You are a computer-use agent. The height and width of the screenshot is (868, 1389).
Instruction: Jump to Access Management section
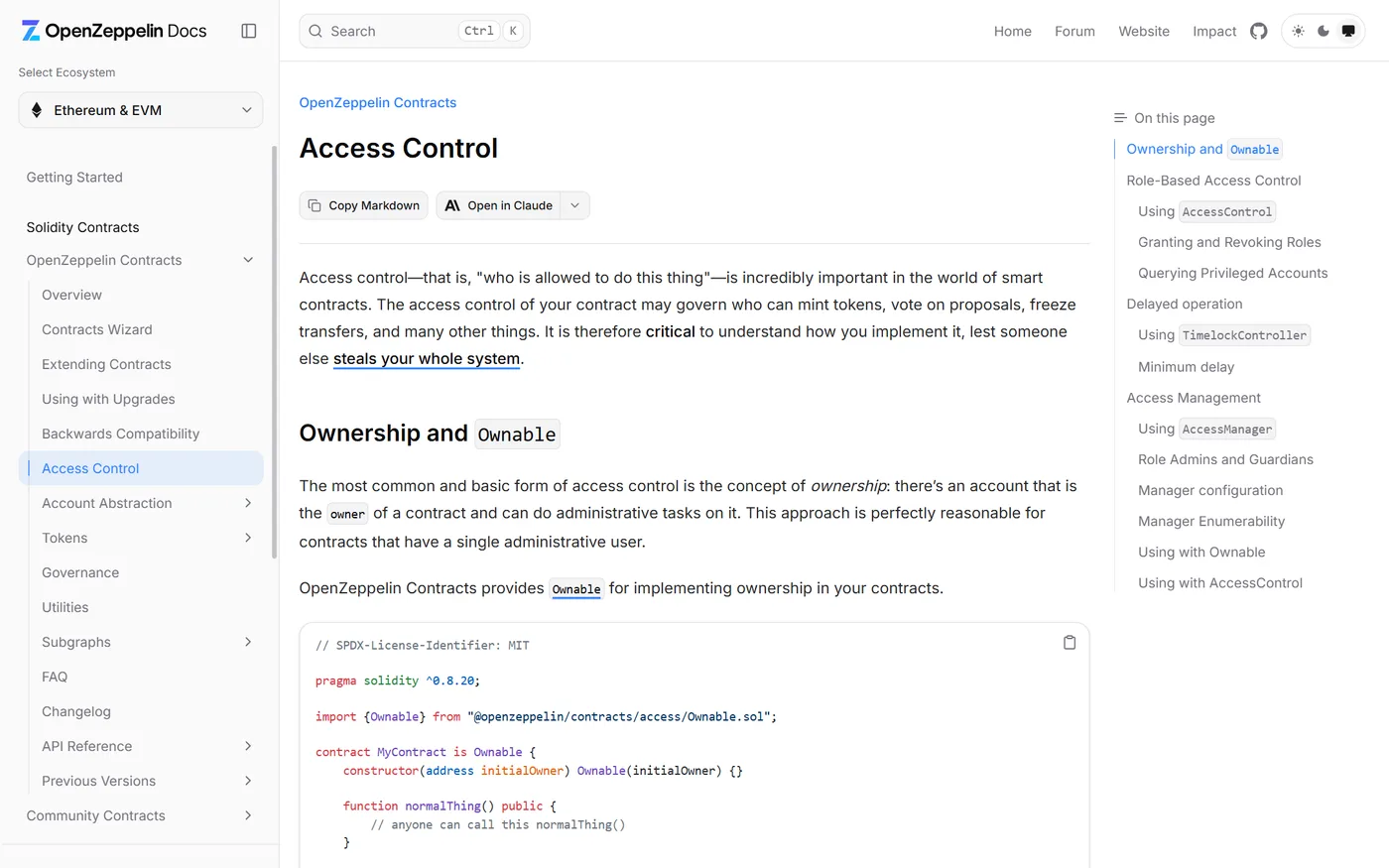click(x=1194, y=398)
